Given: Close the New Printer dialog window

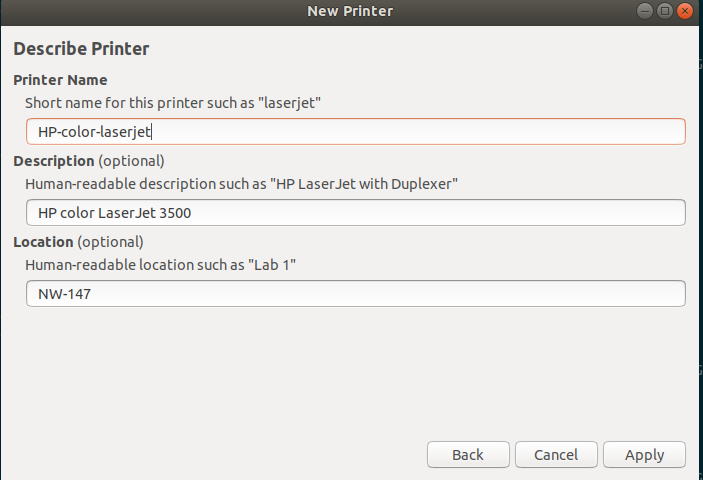Looking at the screenshot, I should (685, 11).
